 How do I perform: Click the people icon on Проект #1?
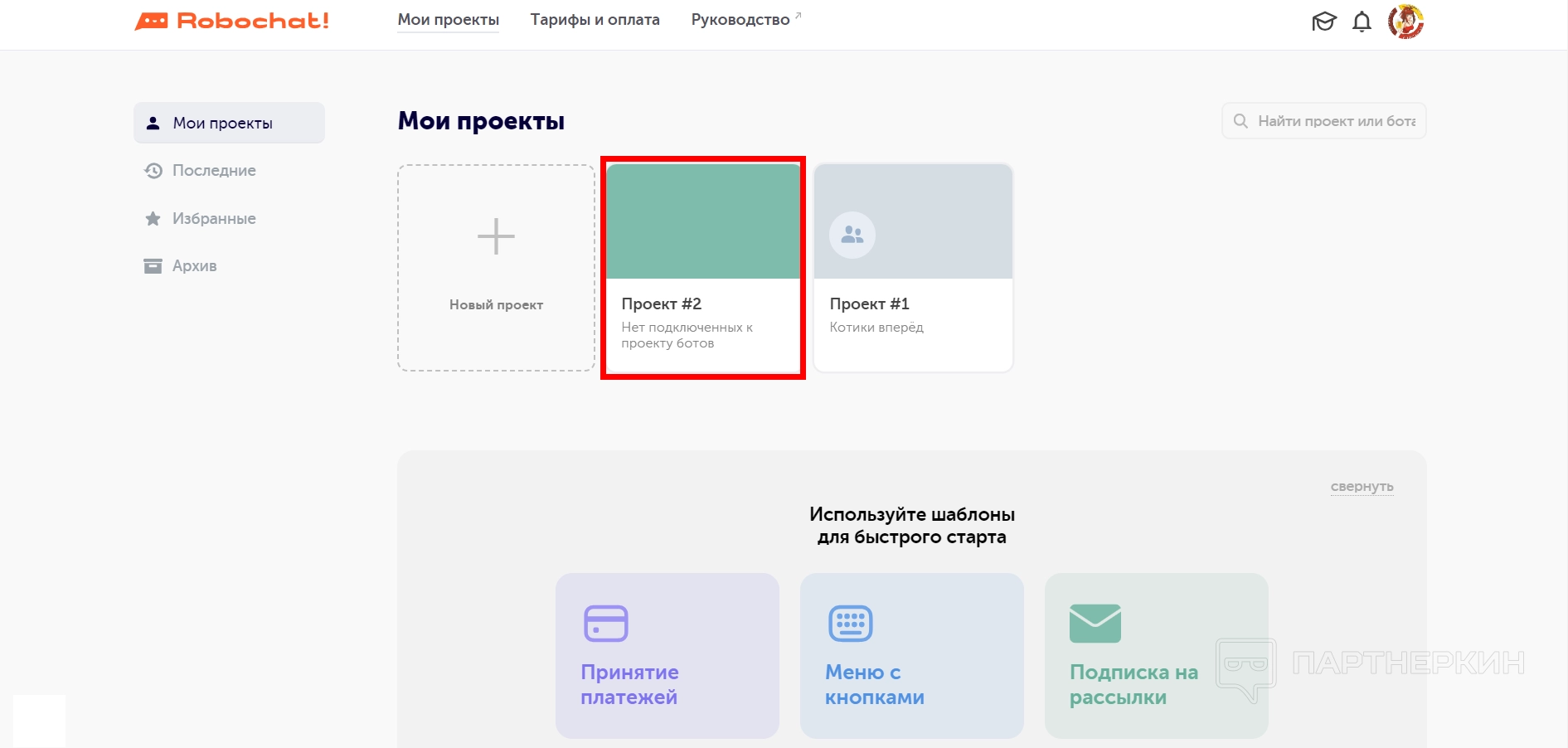click(x=852, y=236)
